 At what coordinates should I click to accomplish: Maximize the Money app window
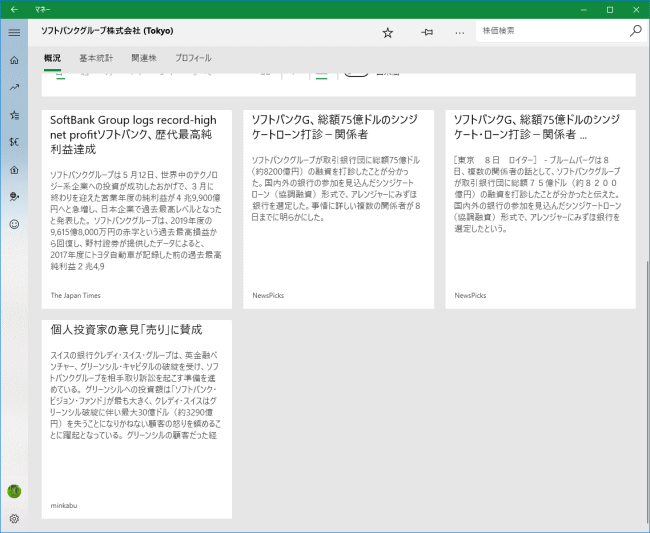click(610, 10)
